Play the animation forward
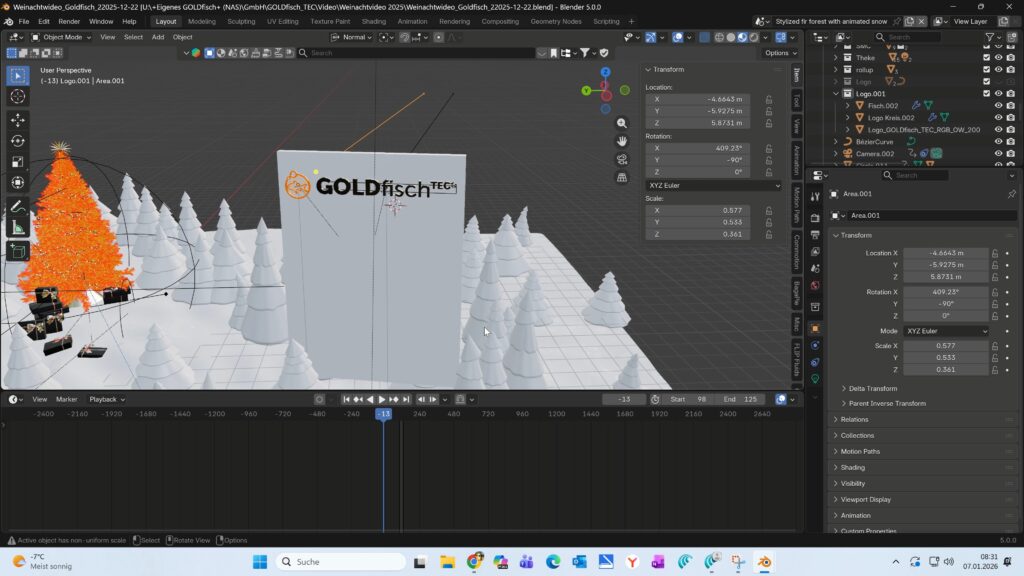 coord(382,399)
